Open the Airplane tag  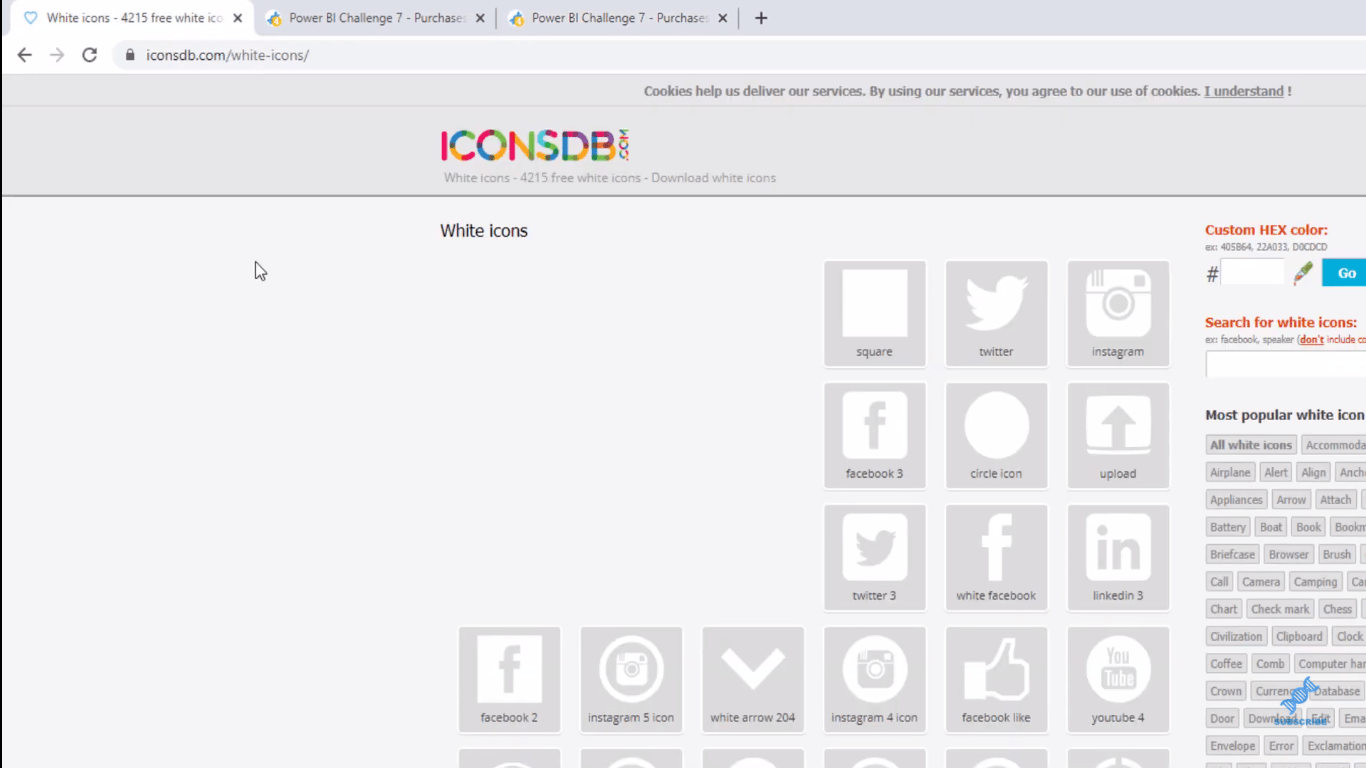click(x=1230, y=472)
